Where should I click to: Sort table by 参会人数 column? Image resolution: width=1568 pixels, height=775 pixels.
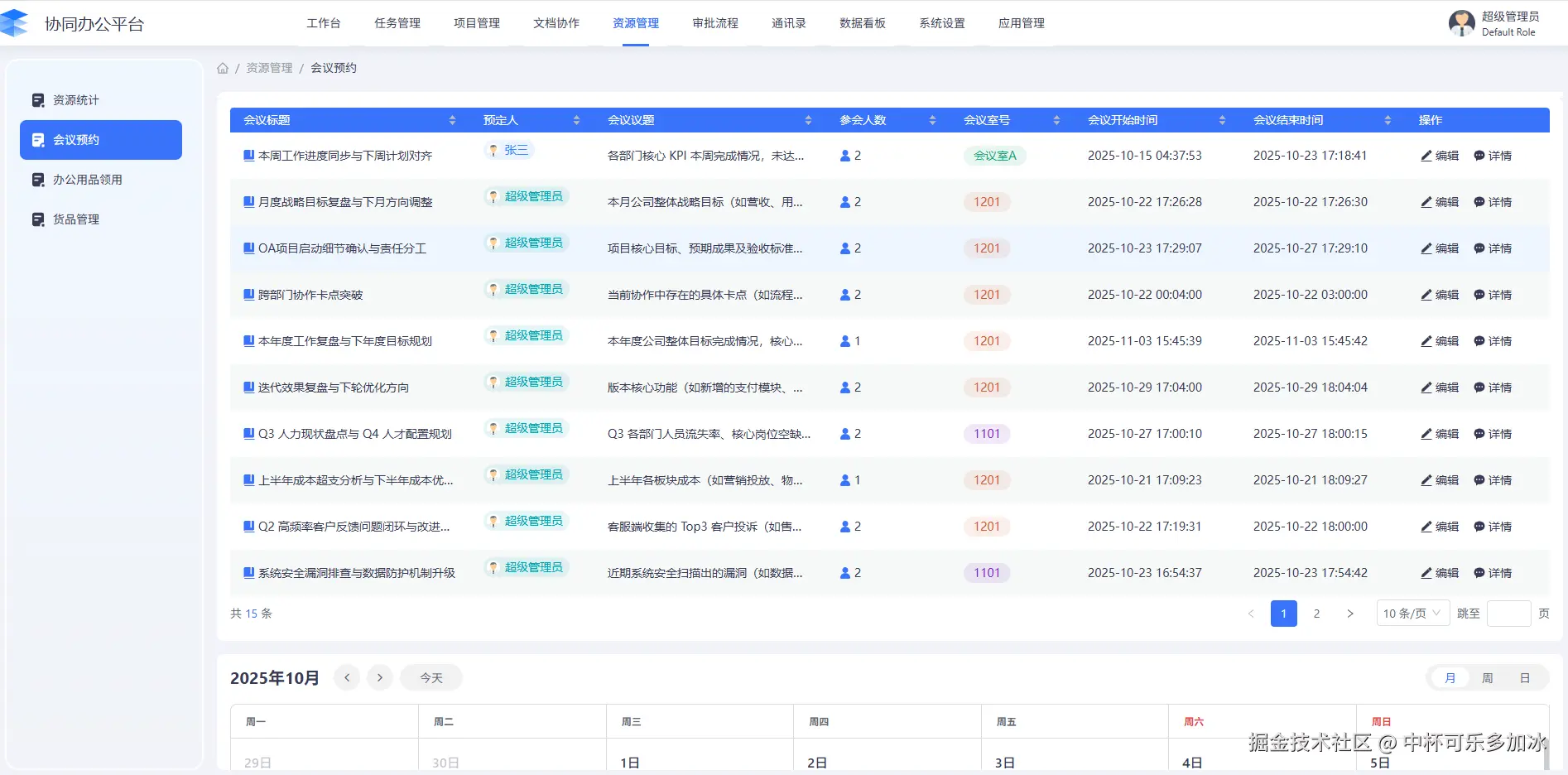coord(932,120)
